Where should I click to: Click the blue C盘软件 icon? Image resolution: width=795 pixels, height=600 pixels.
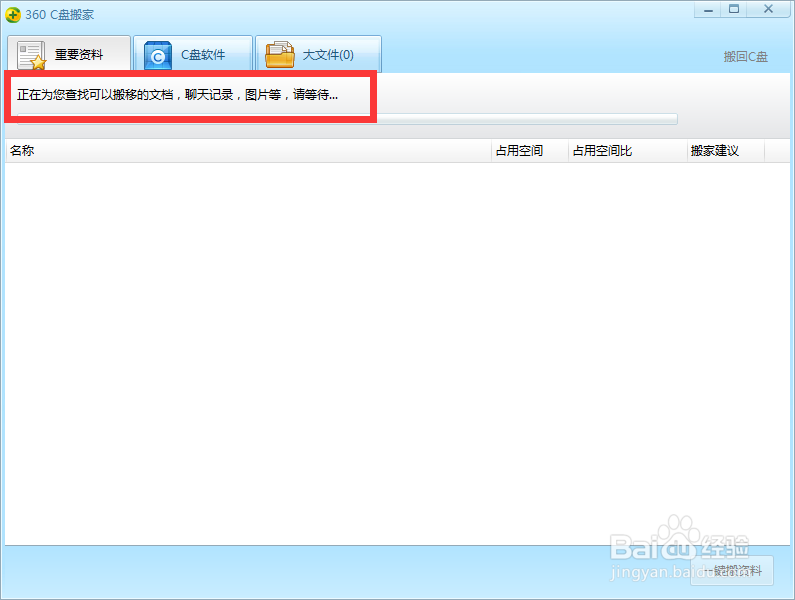pyautogui.click(x=158, y=55)
